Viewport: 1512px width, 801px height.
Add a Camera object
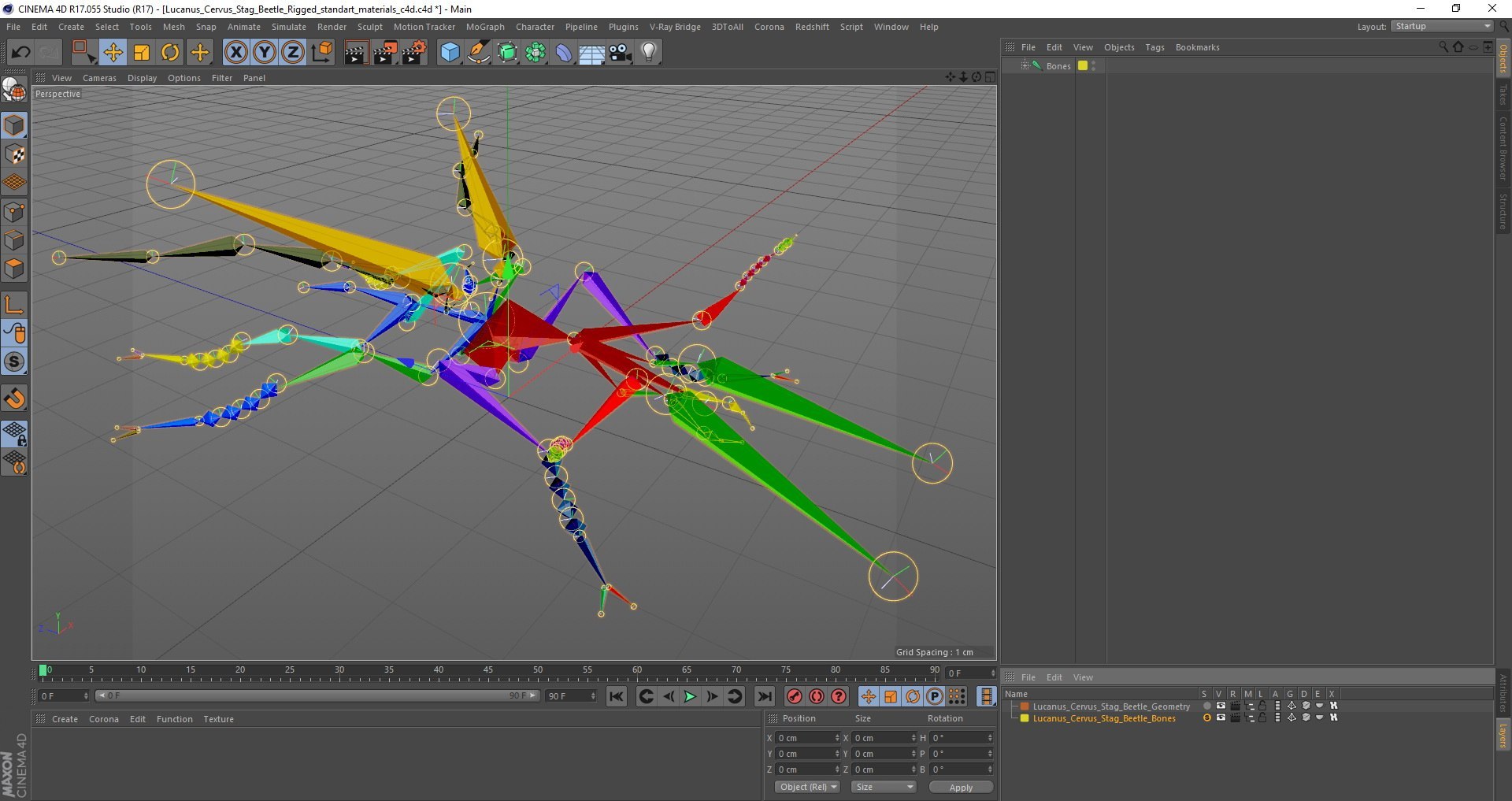coord(621,52)
